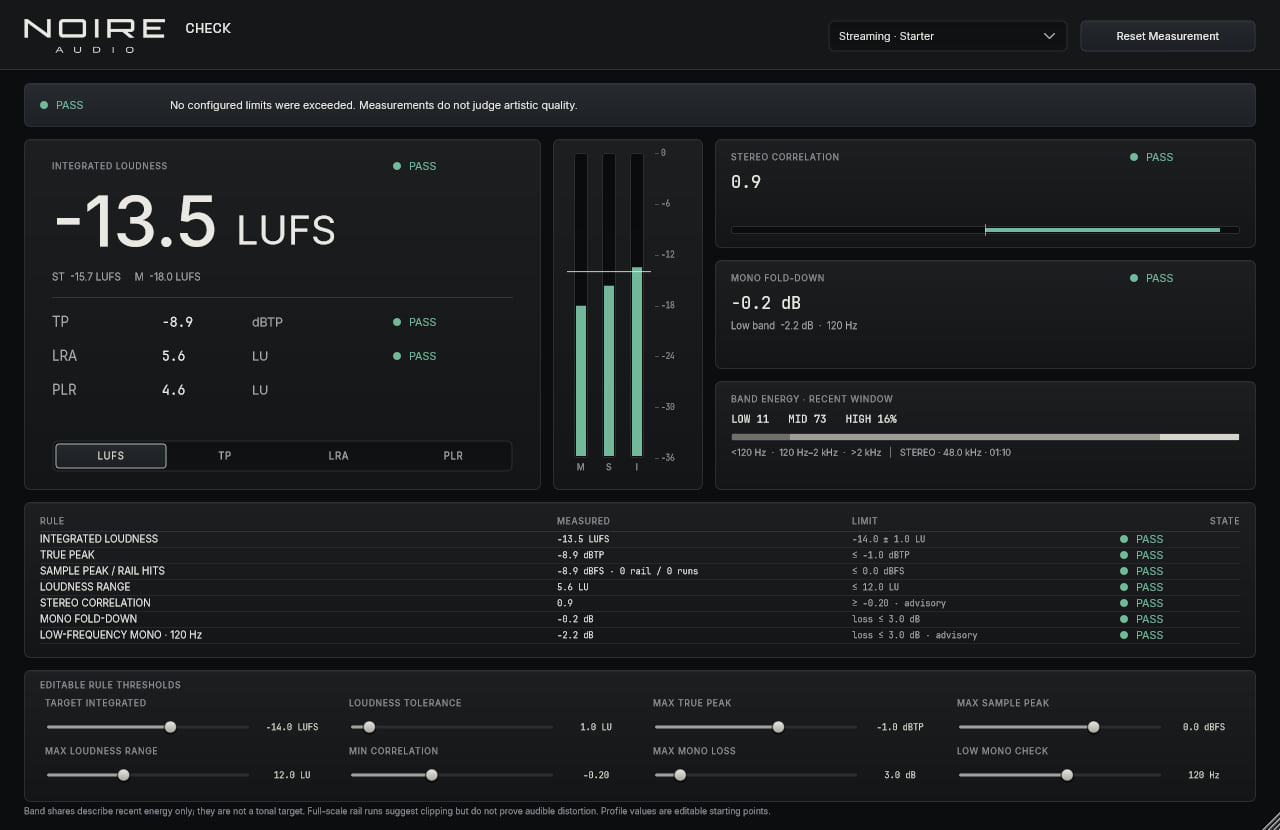
Task: Select the LOUDNESS RANGE rule row
Action: coord(639,587)
